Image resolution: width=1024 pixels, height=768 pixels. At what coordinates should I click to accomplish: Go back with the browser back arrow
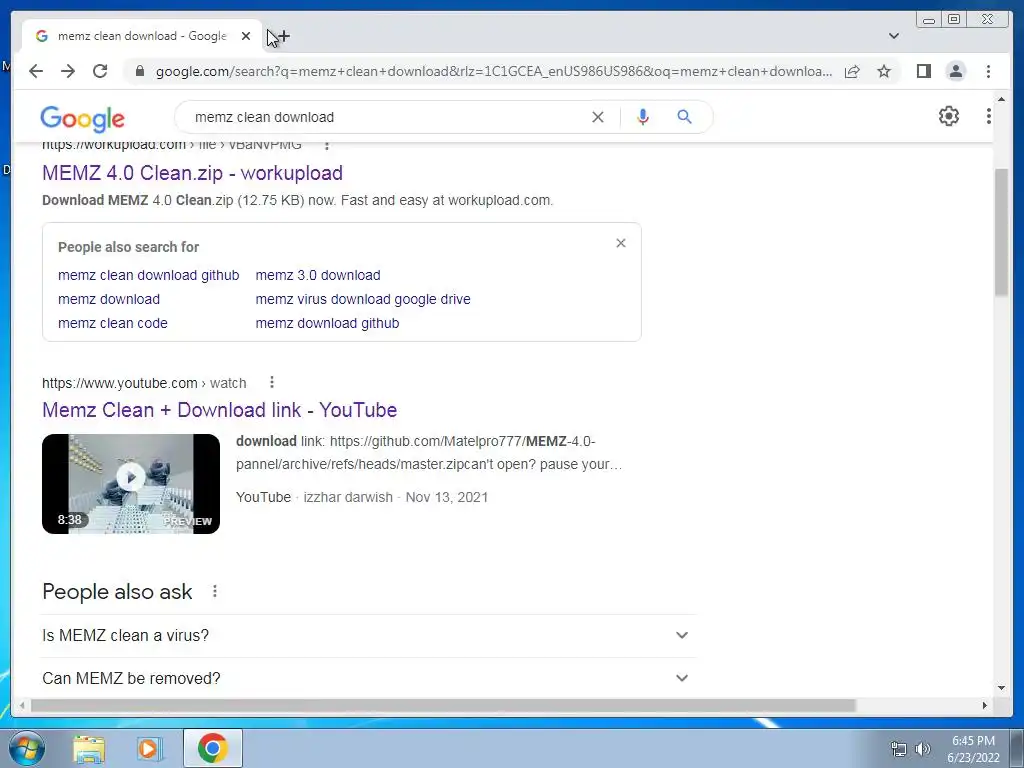36,71
